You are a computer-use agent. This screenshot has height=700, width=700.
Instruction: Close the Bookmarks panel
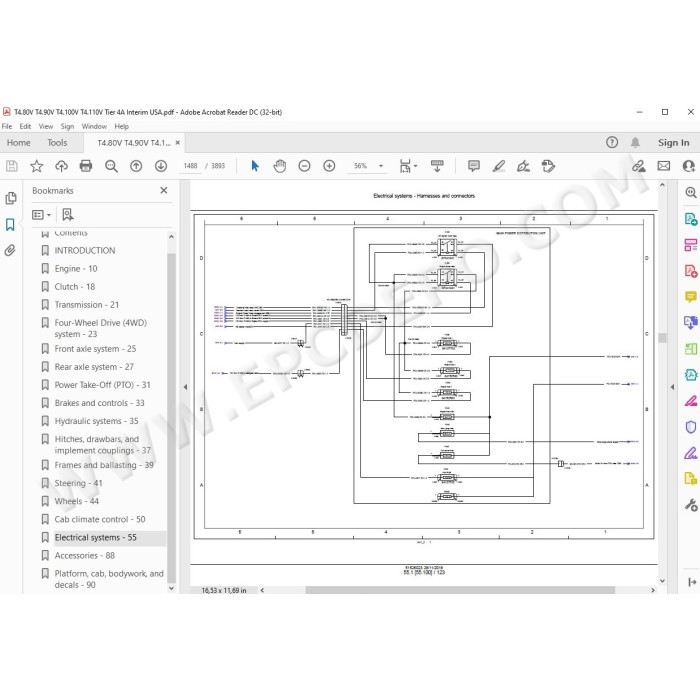point(164,190)
